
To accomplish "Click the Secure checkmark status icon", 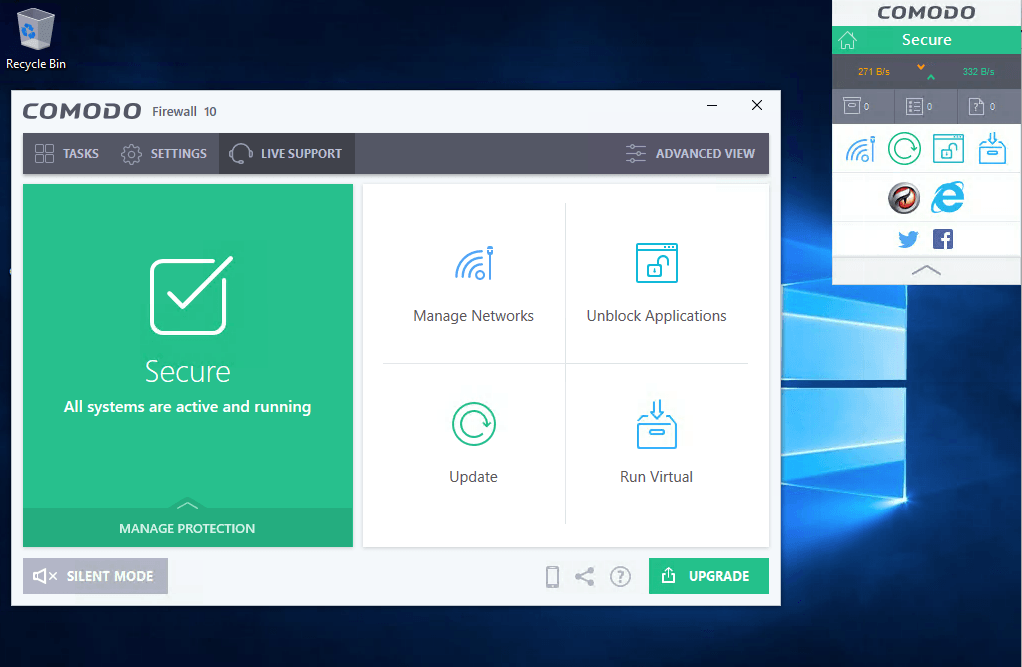I will [190, 295].
